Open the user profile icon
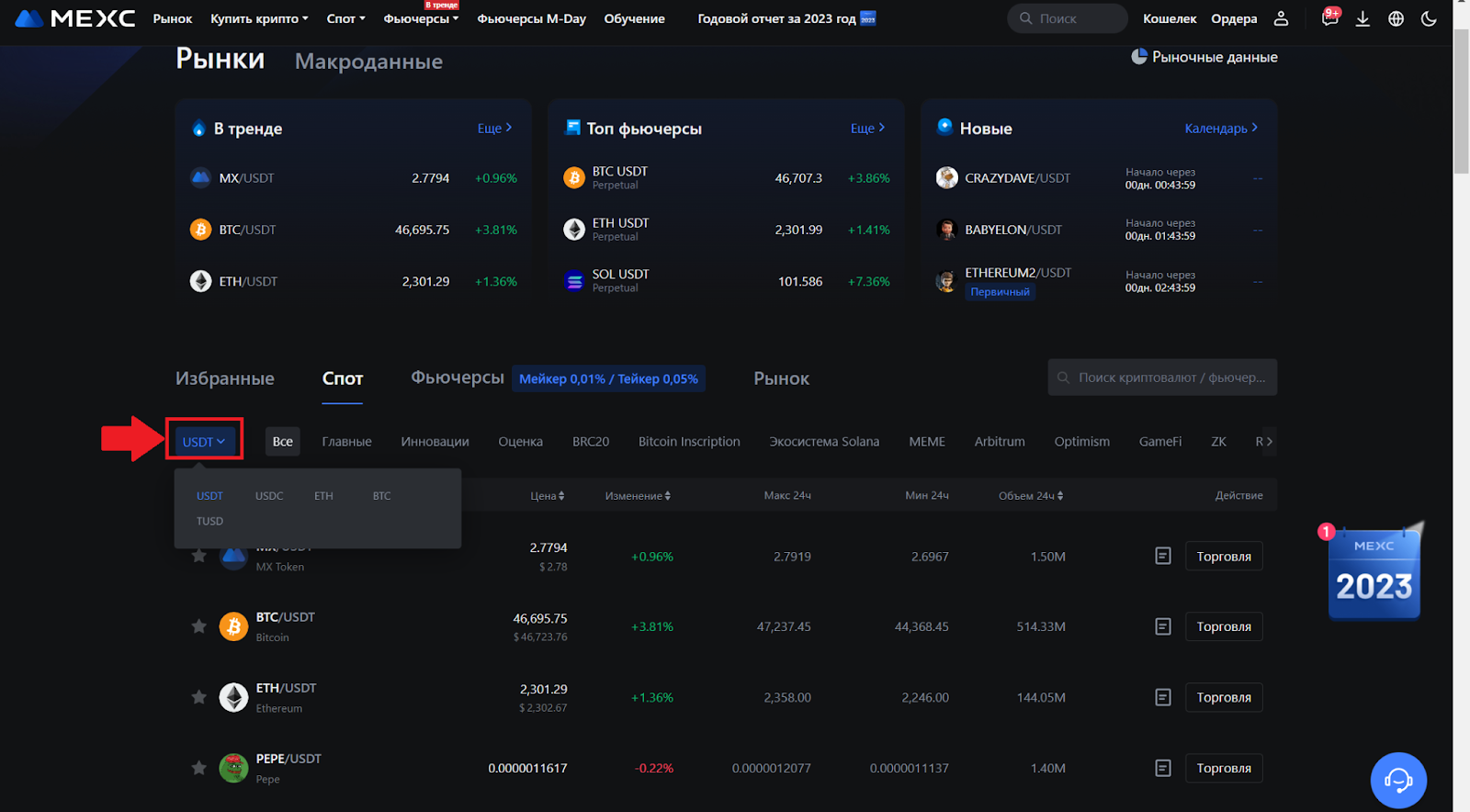1470x812 pixels. pos(1281,18)
